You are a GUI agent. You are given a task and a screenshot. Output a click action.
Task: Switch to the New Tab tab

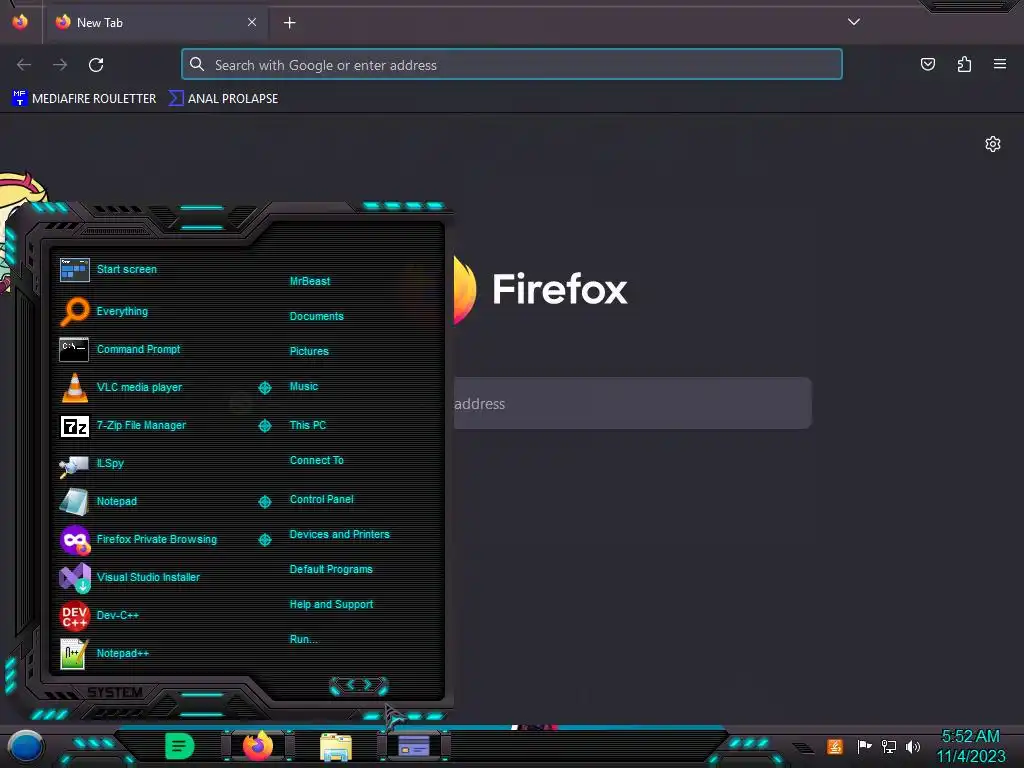coord(157,23)
